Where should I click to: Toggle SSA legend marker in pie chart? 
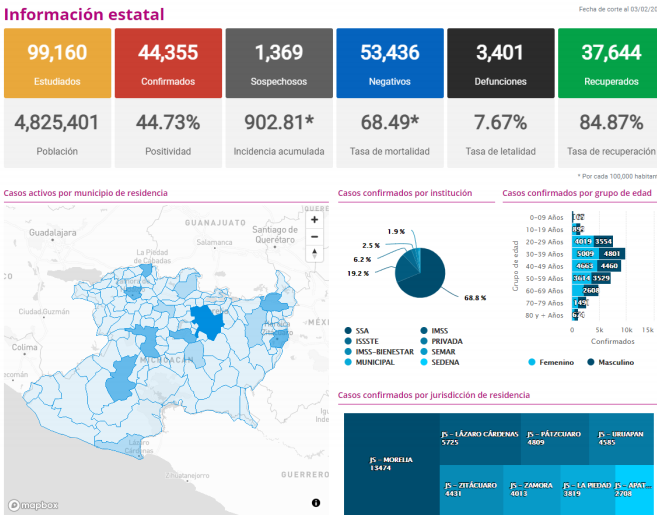coord(348,331)
